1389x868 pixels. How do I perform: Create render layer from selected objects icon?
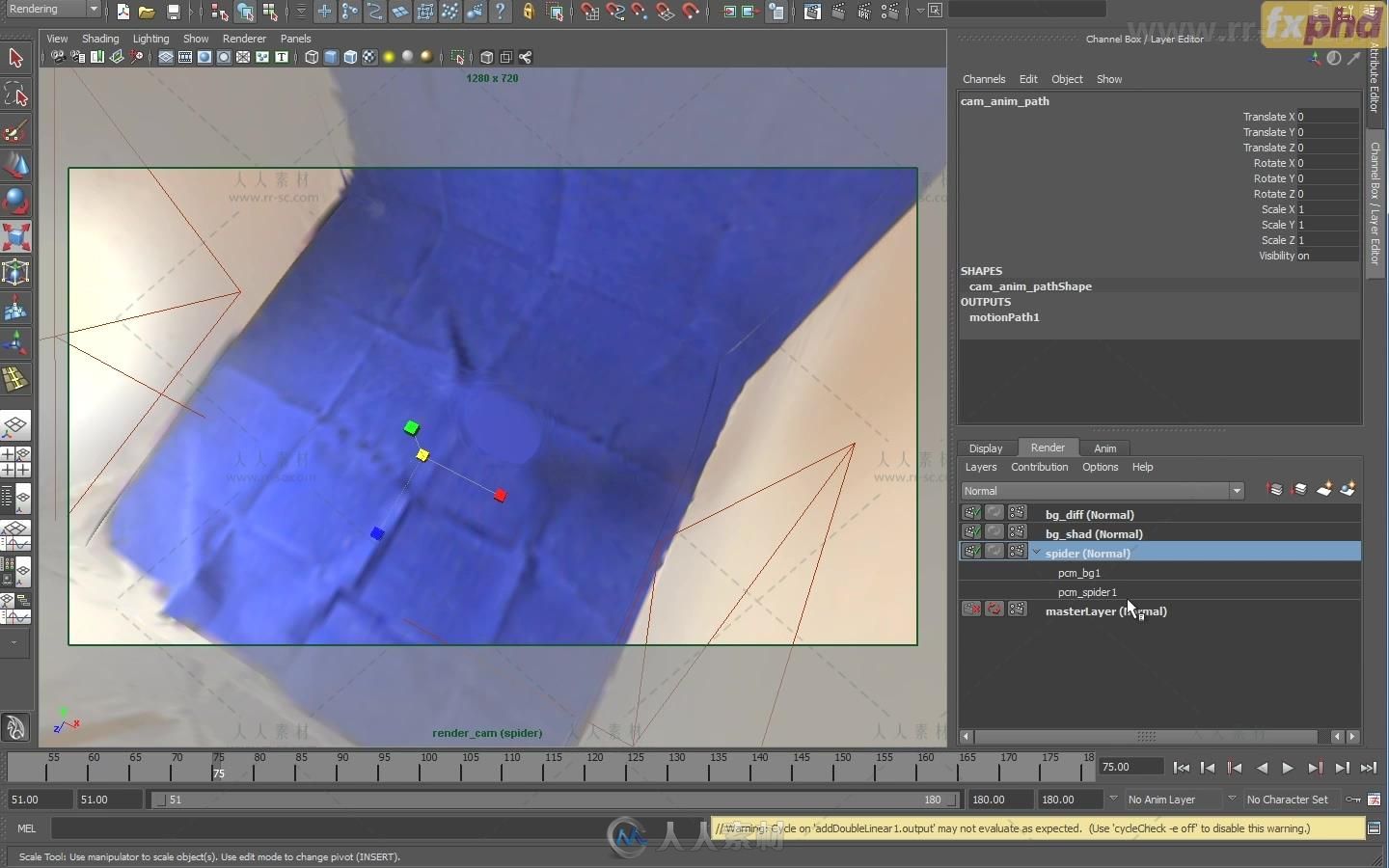coord(1348,490)
